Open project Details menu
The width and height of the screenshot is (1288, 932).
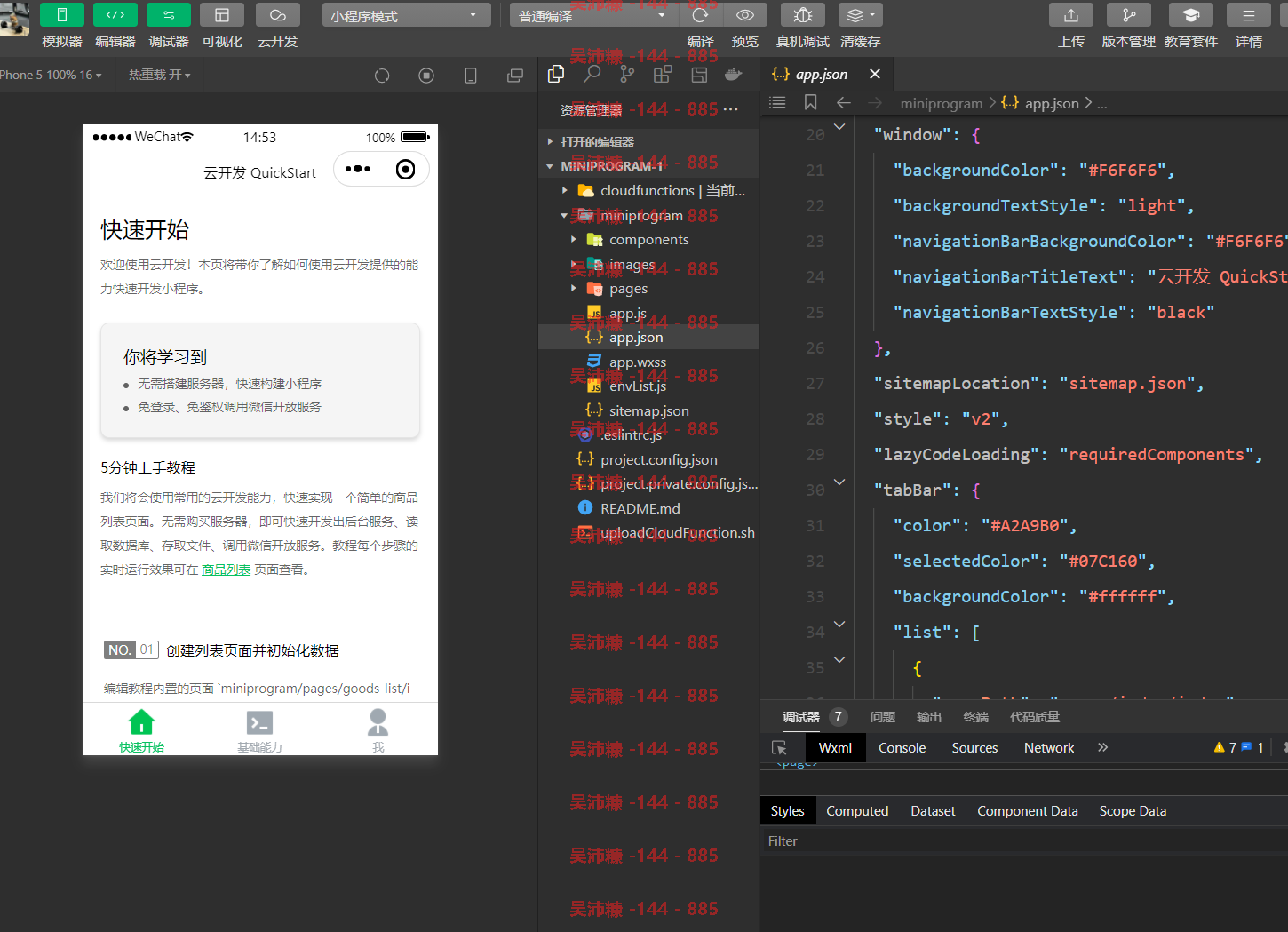1249,15
